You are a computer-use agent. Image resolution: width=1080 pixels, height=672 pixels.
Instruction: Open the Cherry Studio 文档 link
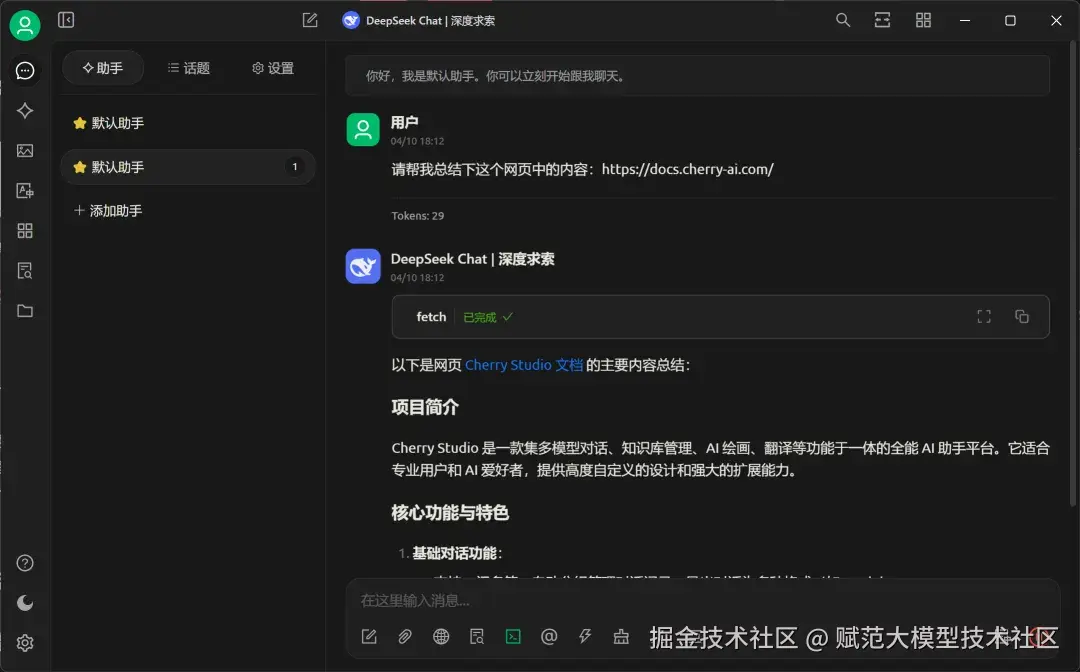click(x=523, y=365)
